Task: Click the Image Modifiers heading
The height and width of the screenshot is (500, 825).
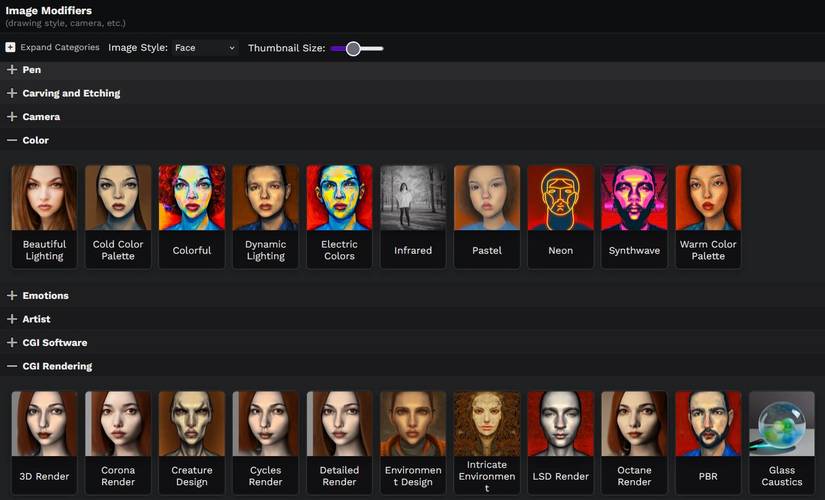Action: (48, 11)
